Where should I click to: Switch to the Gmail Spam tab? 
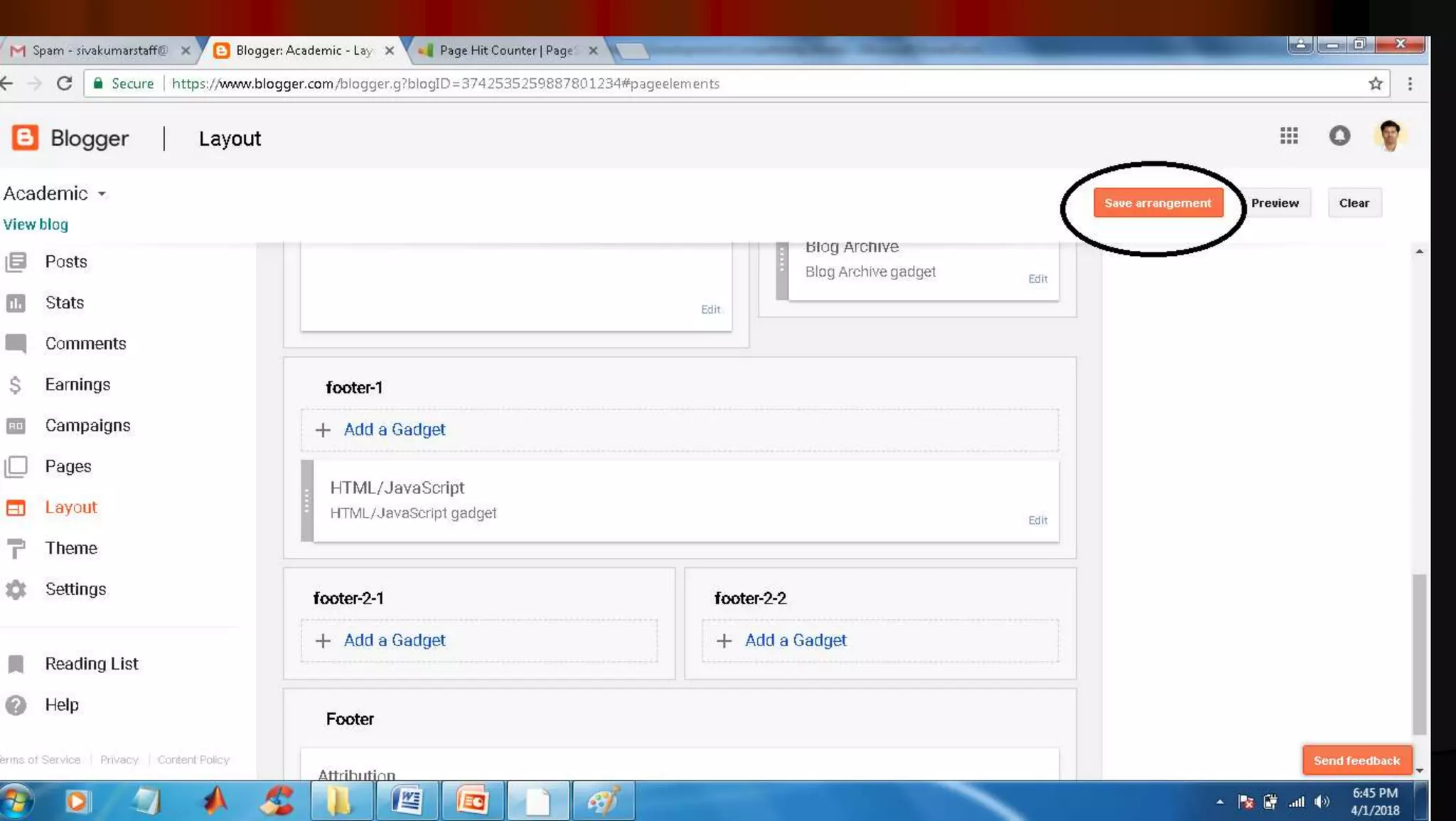98,50
